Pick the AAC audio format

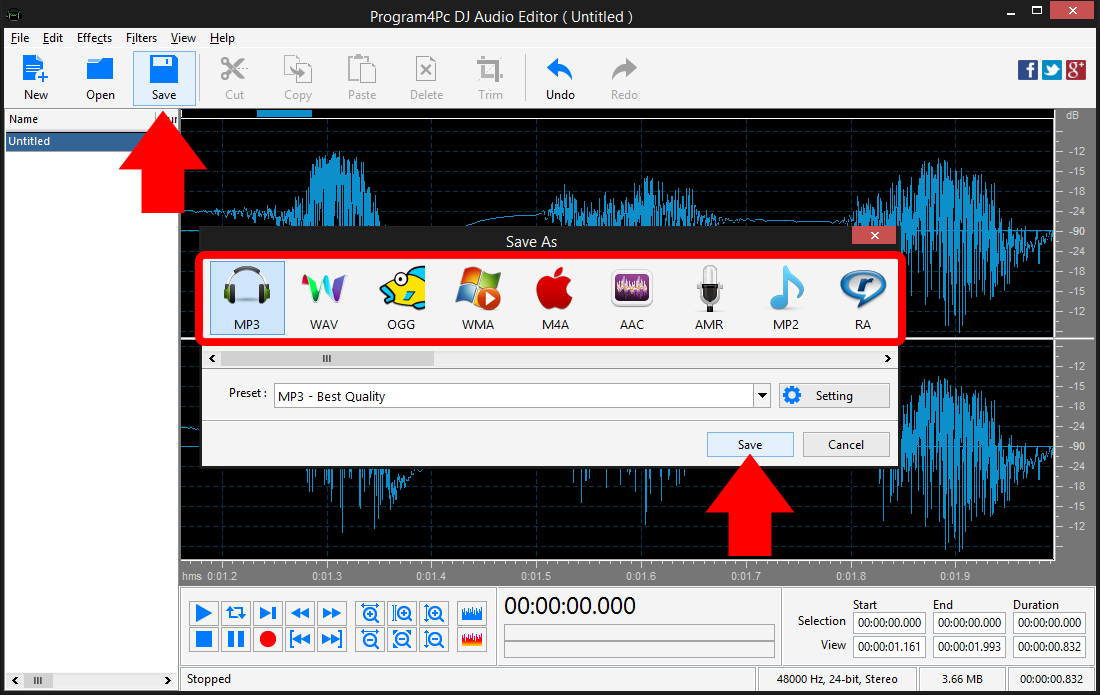click(x=631, y=297)
